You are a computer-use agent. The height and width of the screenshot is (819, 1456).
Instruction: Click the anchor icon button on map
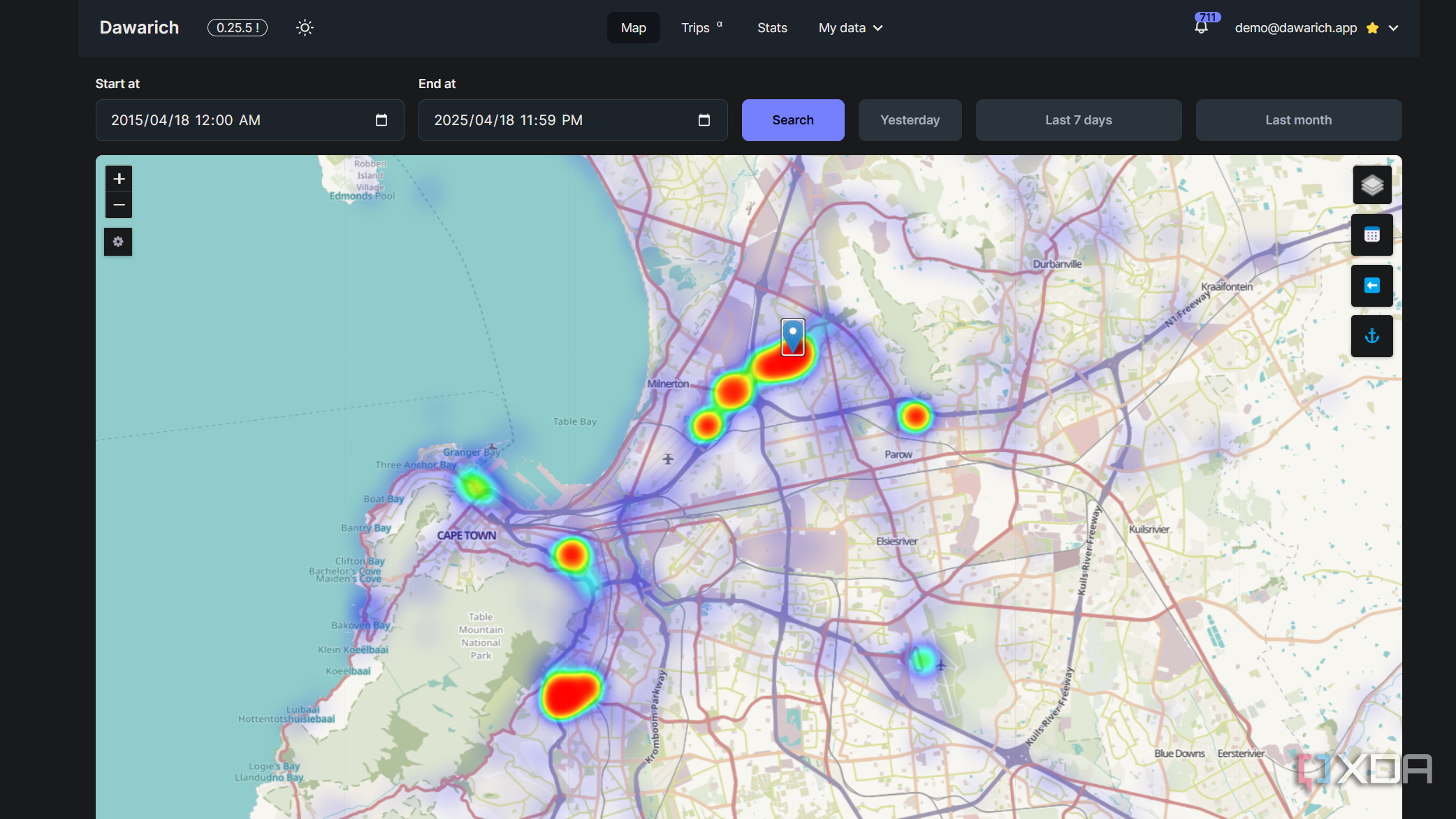click(1372, 336)
